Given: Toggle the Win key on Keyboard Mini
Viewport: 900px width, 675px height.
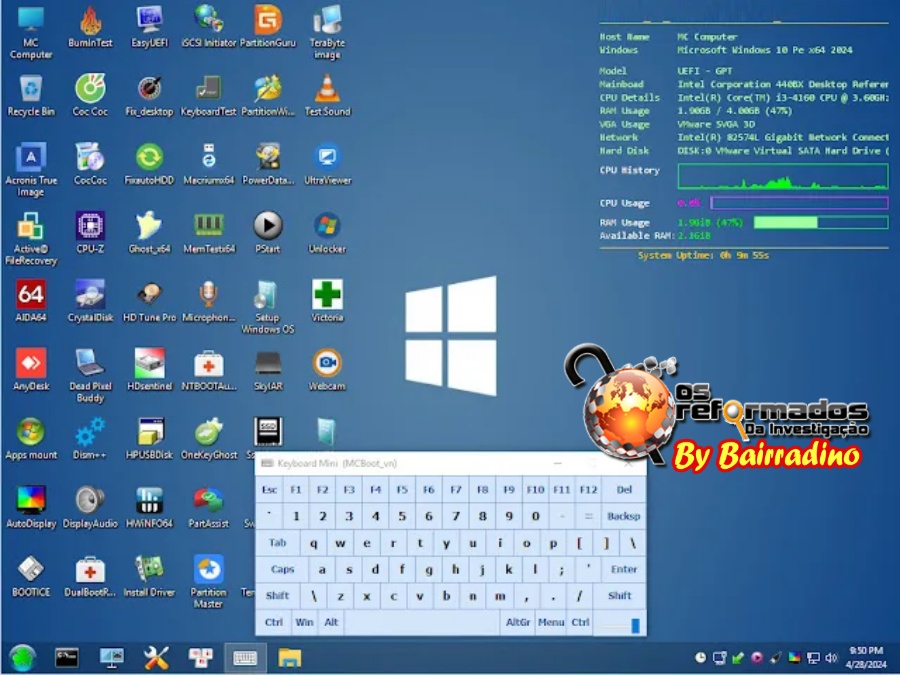Looking at the screenshot, I should coord(304,622).
